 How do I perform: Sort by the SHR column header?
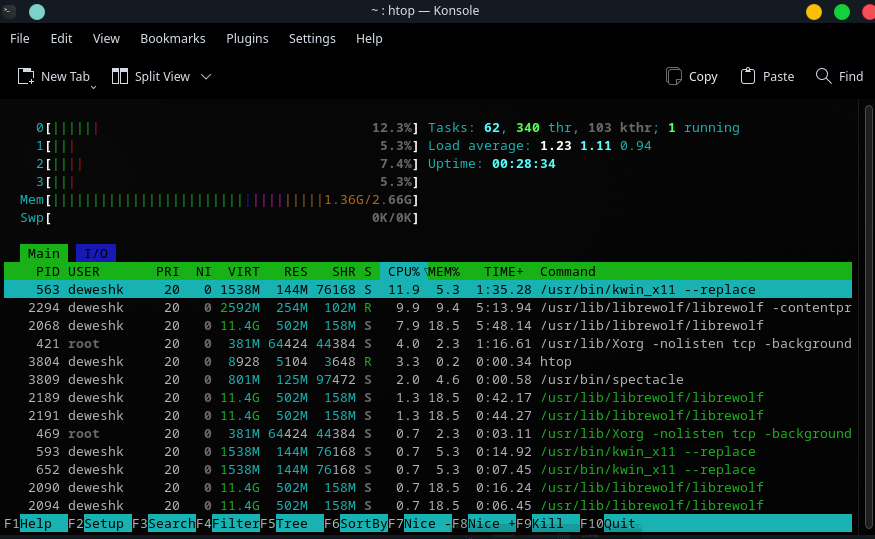[344, 272]
